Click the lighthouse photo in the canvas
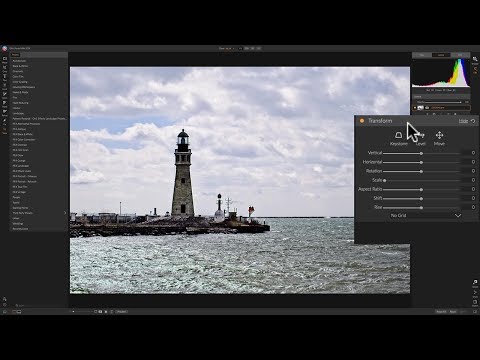480x360 pixels. [240, 180]
